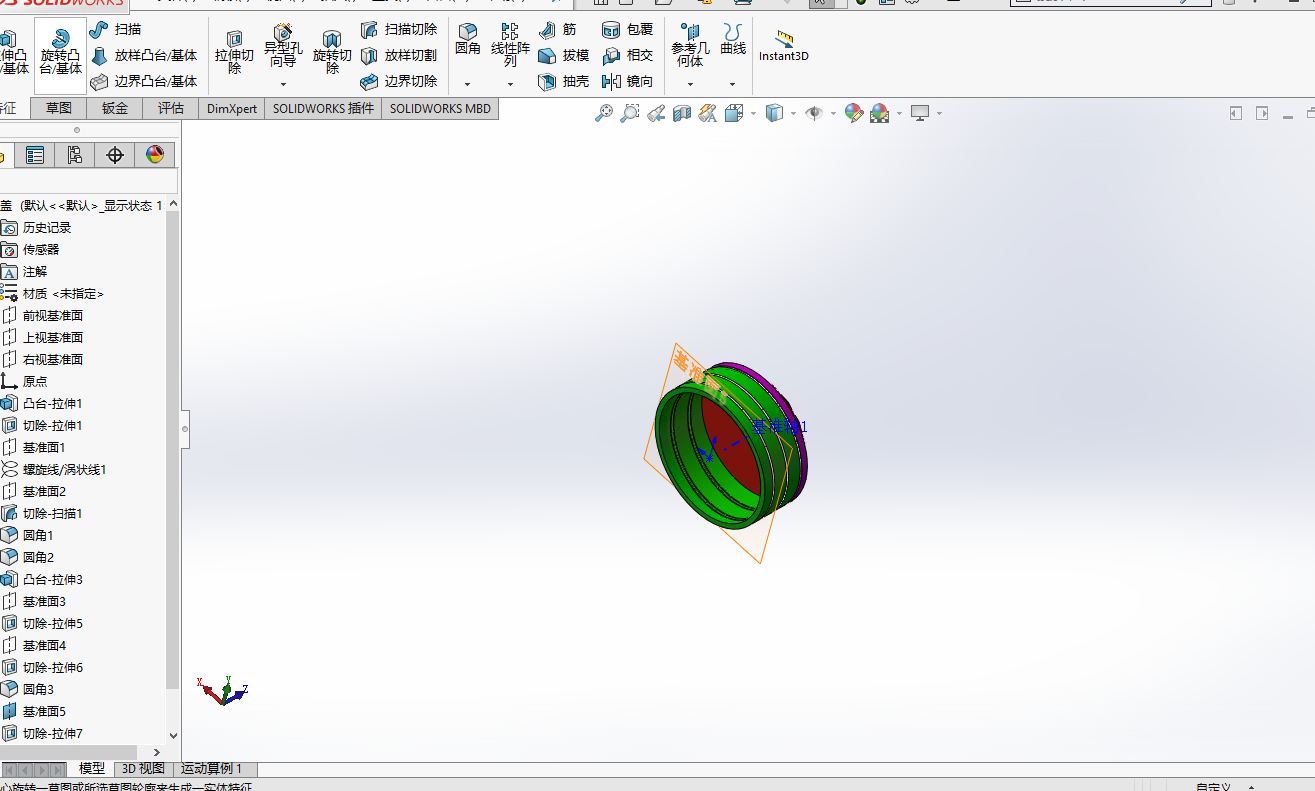Screen dimensions: 1315x791
Task: Click feature tree scroll down arrow
Action: tap(174, 735)
